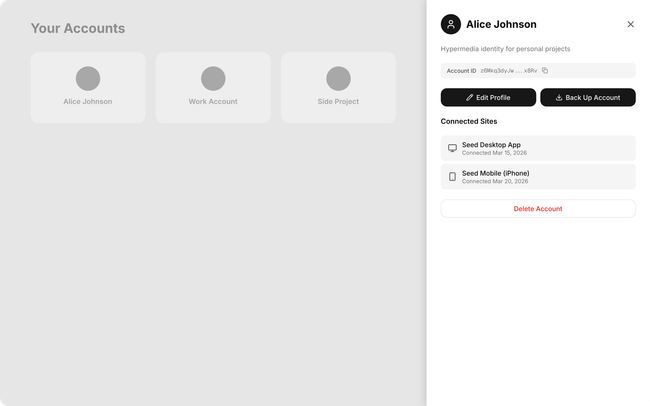Click the Side Project card label
Viewport: 650px width, 406px height.
338,102
